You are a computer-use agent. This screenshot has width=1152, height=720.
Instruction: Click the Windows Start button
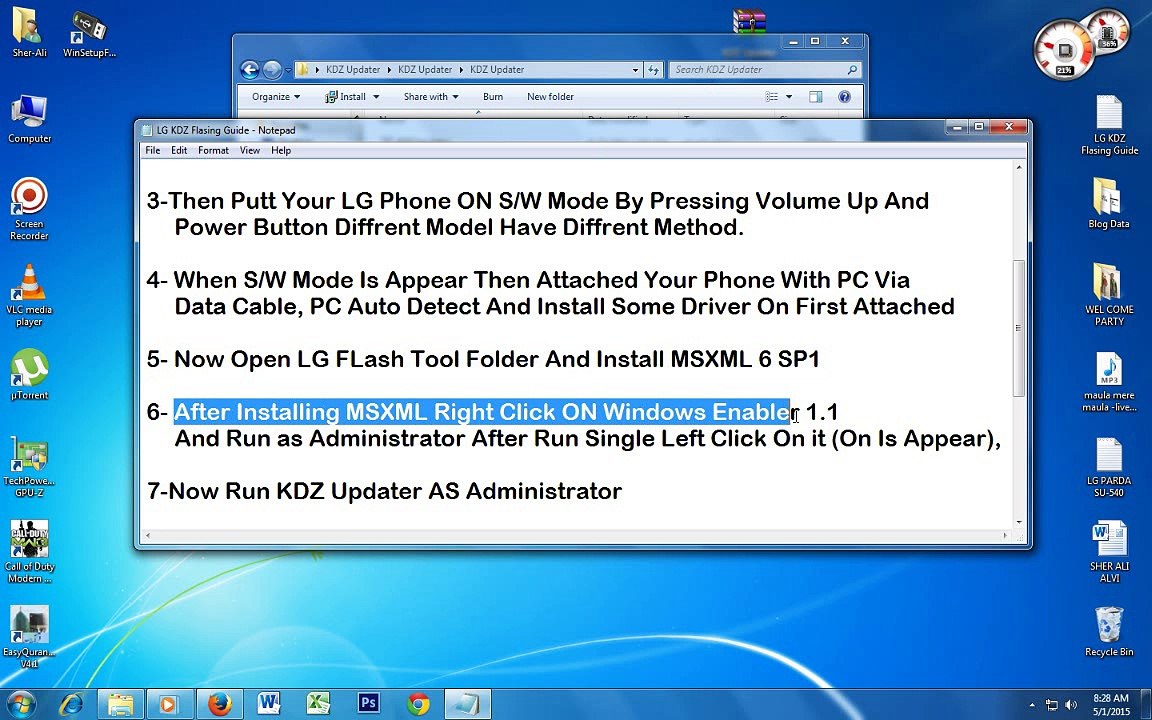click(x=21, y=704)
